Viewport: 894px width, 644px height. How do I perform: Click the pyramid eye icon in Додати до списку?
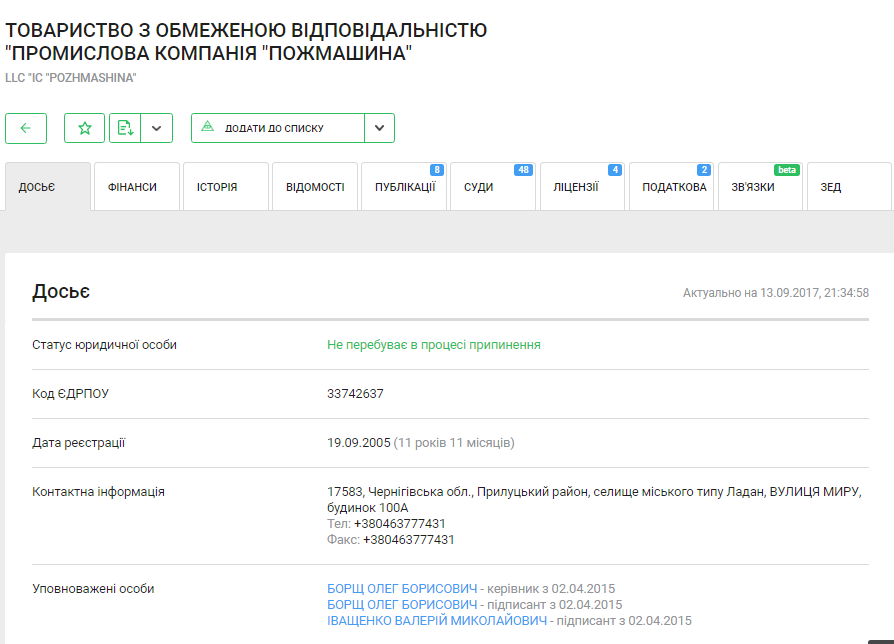pyautogui.click(x=208, y=128)
